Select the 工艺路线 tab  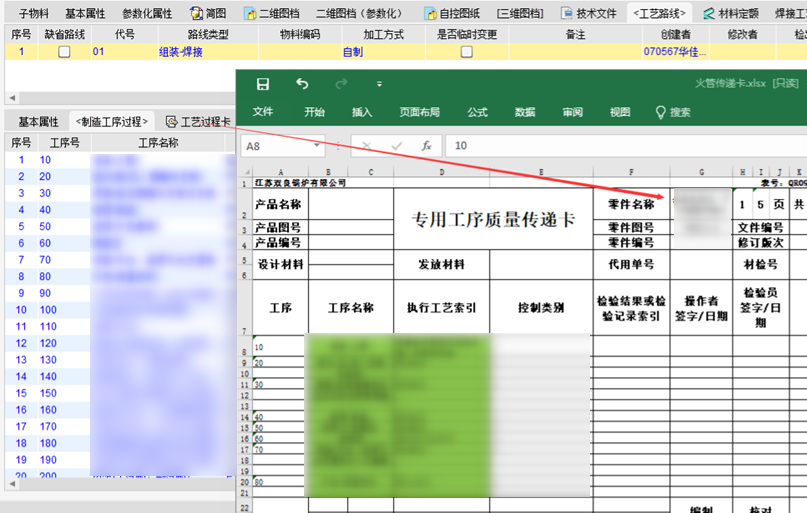click(x=659, y=13)
